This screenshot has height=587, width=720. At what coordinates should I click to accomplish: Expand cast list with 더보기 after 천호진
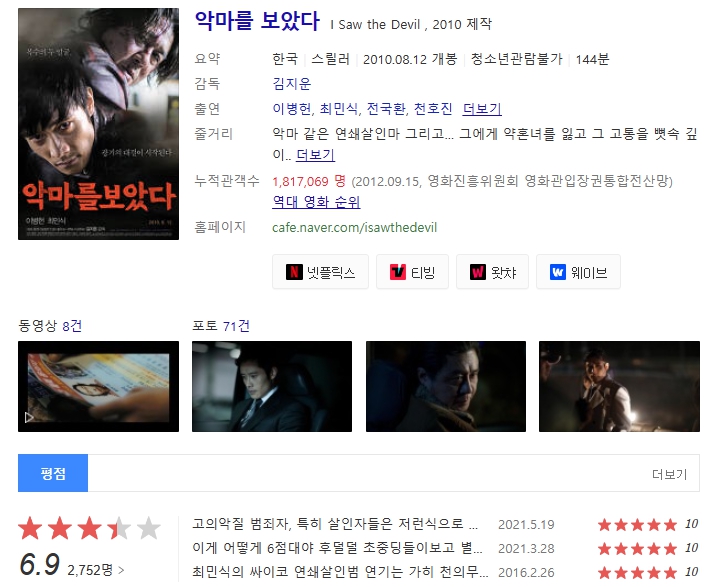482,109
